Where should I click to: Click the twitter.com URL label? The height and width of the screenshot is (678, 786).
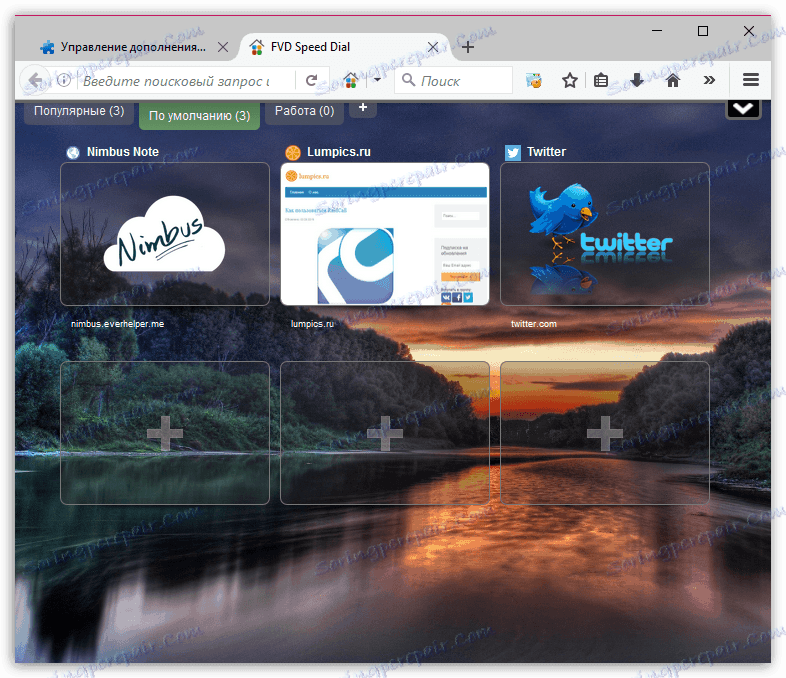point(534,324)
